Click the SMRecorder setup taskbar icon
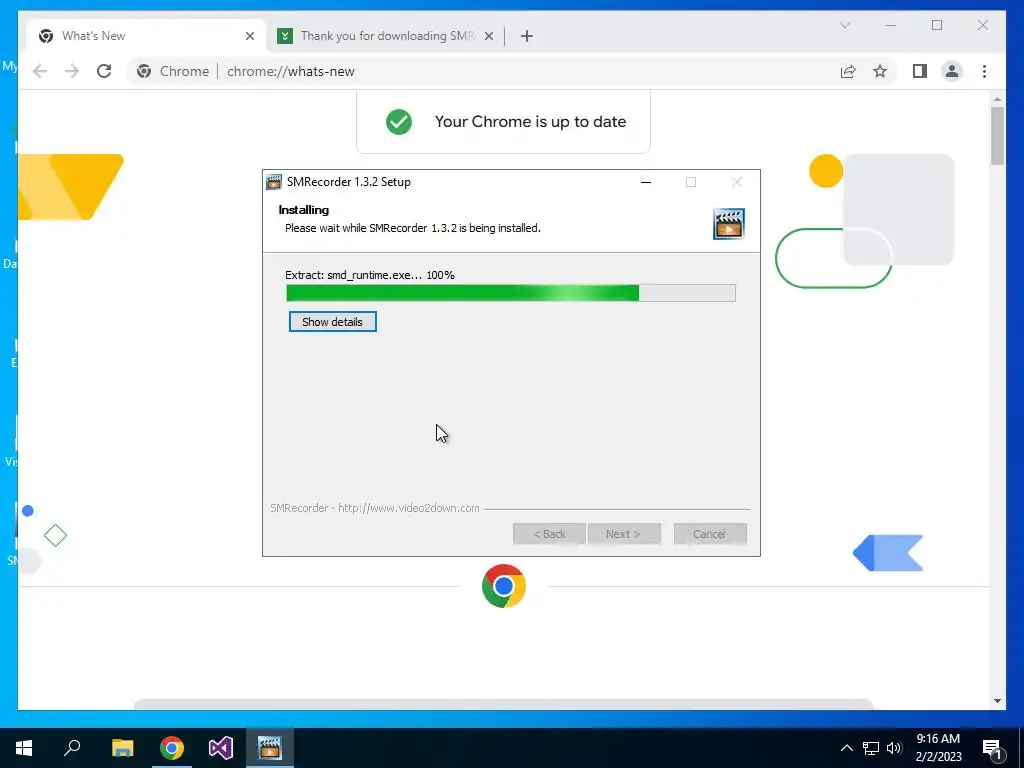Screen dimensions: 1024x768 [270, 748]
